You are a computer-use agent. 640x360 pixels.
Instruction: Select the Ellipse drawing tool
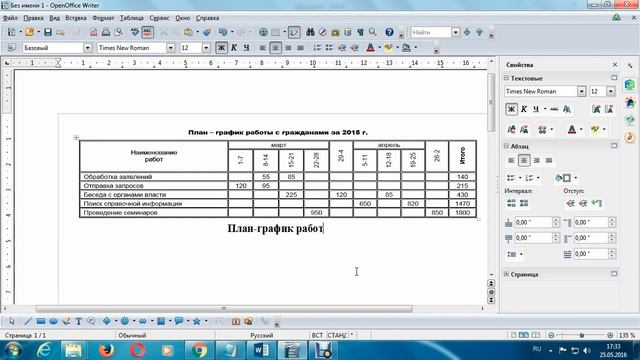tap(53, 321)
